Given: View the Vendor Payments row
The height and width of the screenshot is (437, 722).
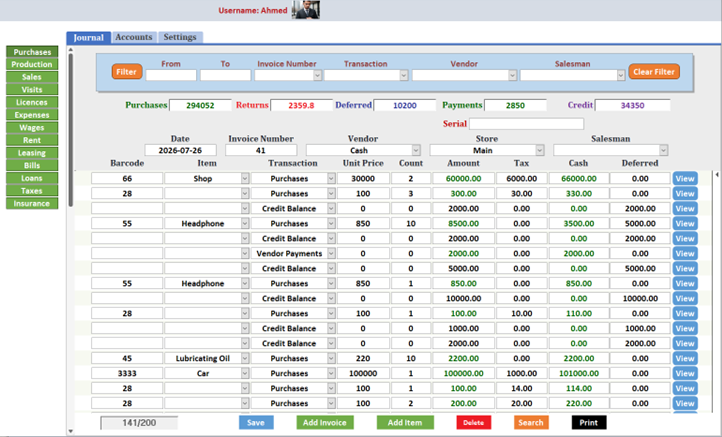Looking at the screenshot, I should click(x=685, y=253).
